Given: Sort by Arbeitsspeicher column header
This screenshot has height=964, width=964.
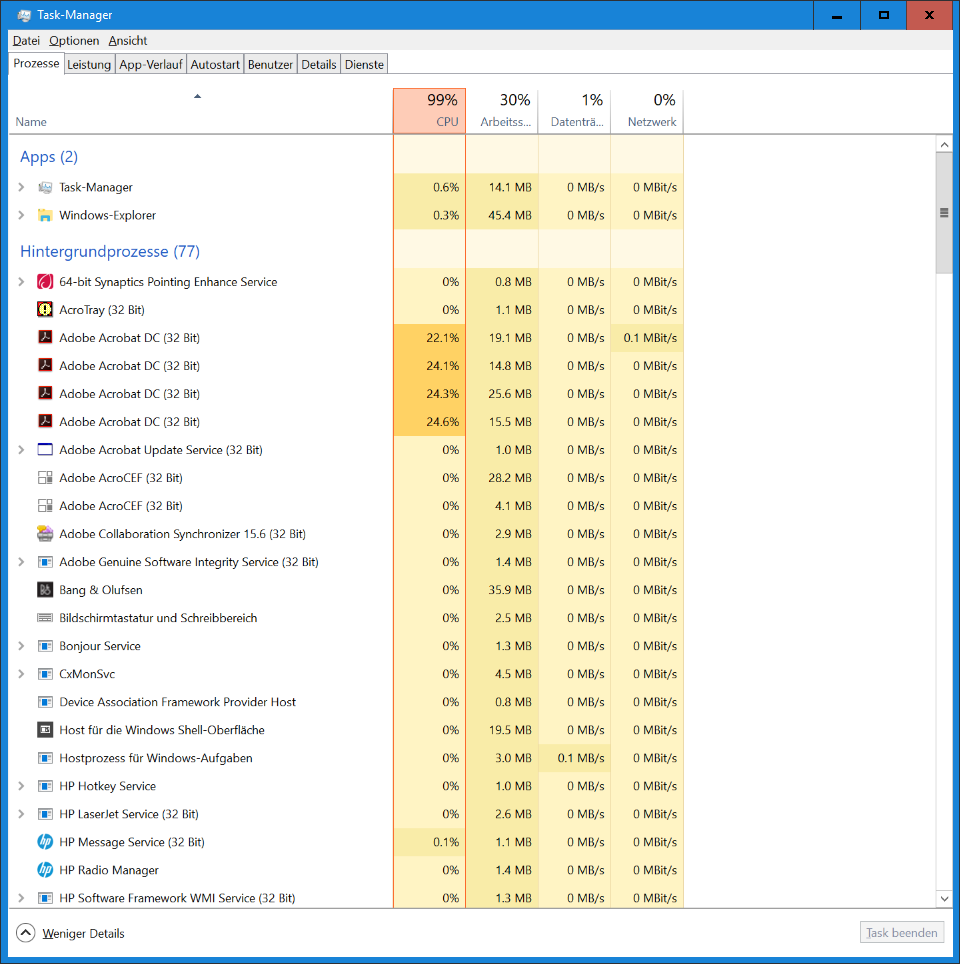Looking at the screenshot, I should 502,111.
